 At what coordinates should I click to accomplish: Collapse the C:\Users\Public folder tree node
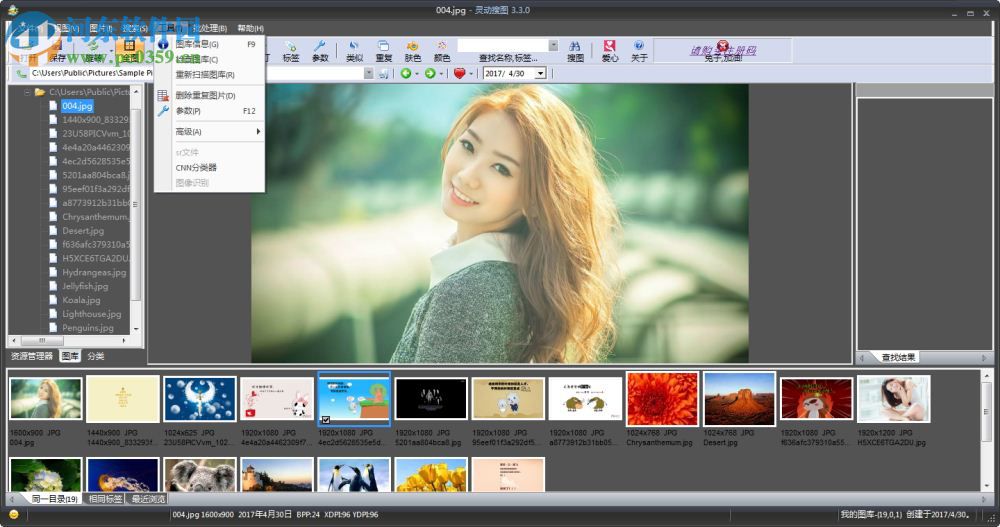pyautogui.click(x=26, y=92)
